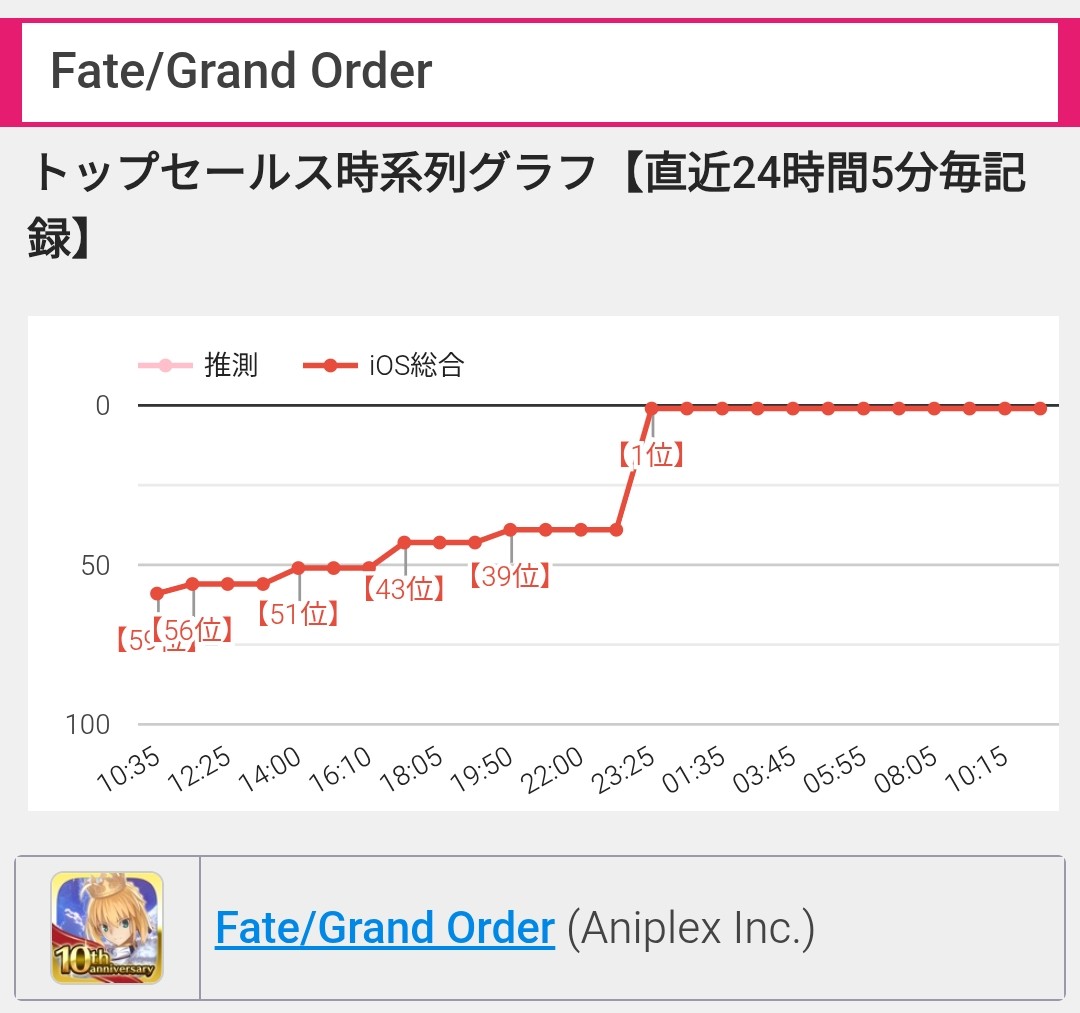Viewport: 1080px width, 1013px height.
Task: Click the data point directly above the 【1位】 label
Action: (x=652, y=408)
